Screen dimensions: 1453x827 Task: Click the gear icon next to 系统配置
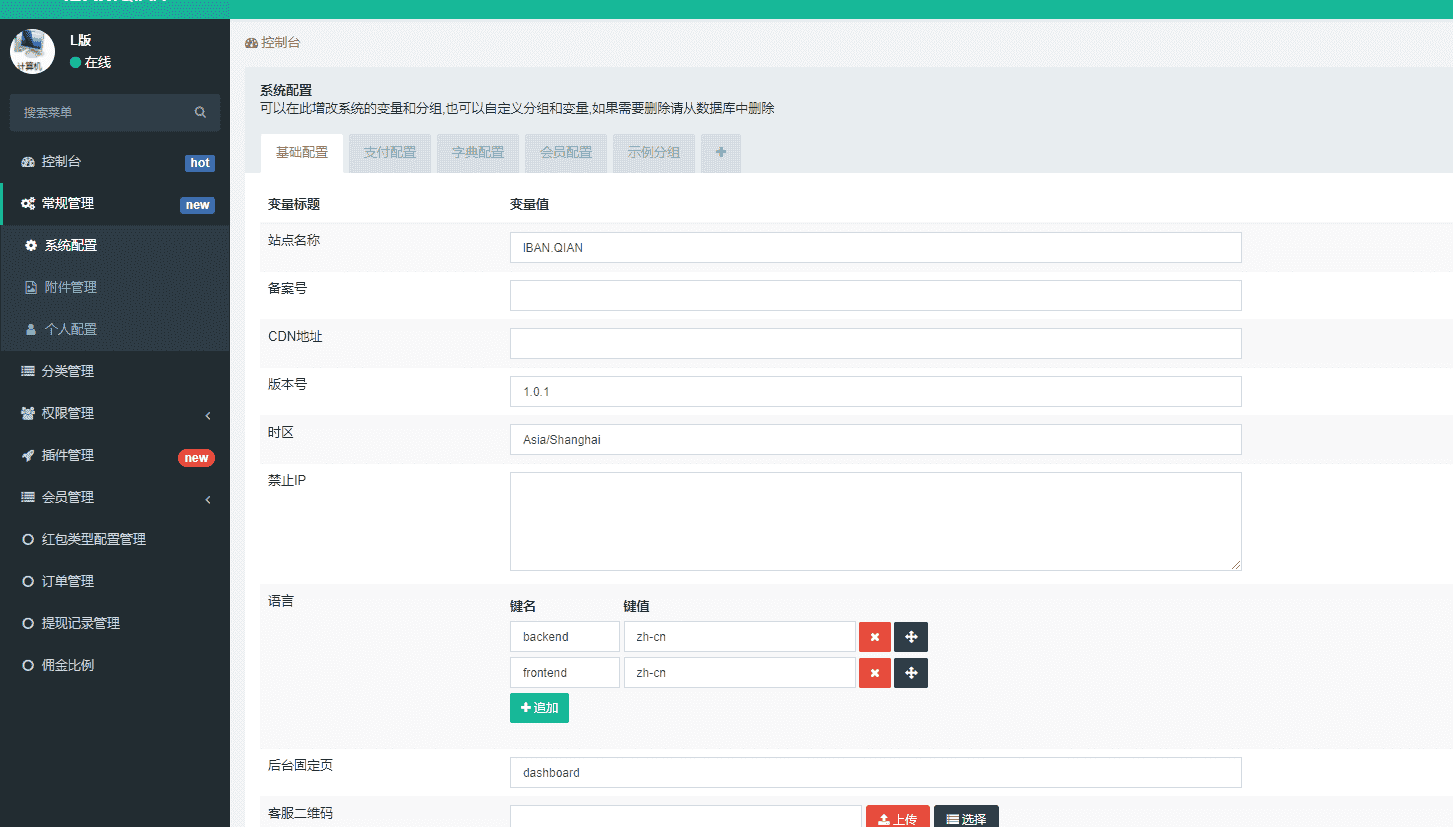click(x=31, y=245)
